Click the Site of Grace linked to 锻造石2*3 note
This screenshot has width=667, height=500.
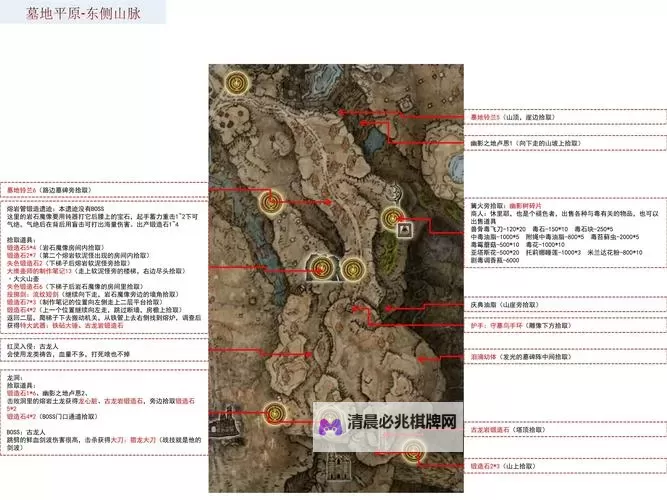(x=412, y=451)
